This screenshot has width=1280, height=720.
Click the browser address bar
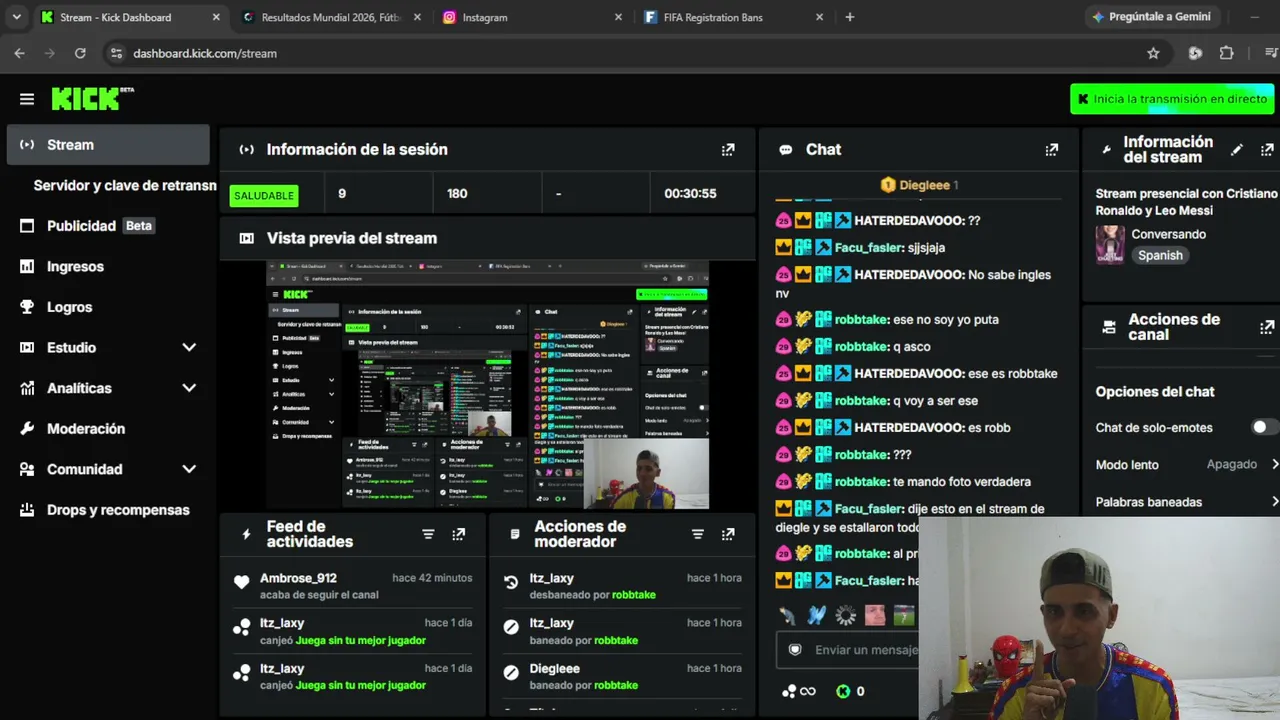point(630,53)
